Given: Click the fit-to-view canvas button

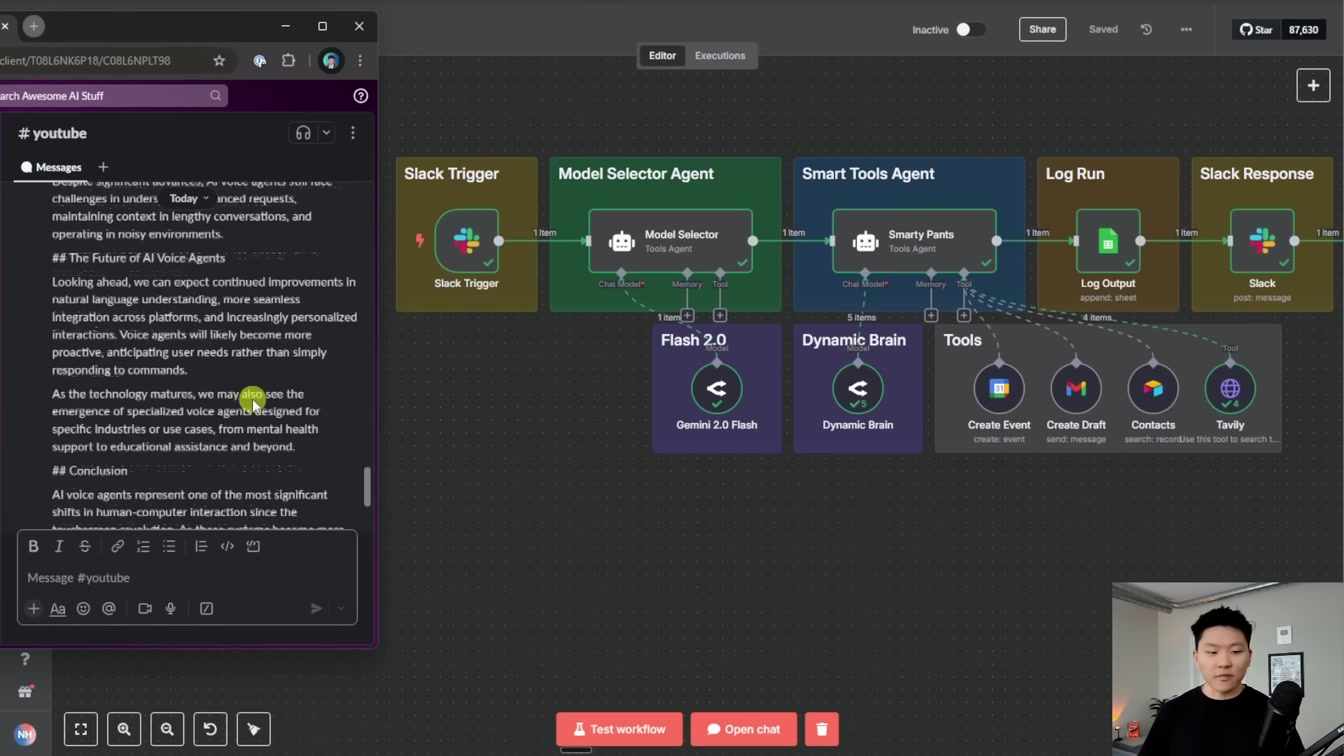Looking at the screenshot, I should (81, 729).
